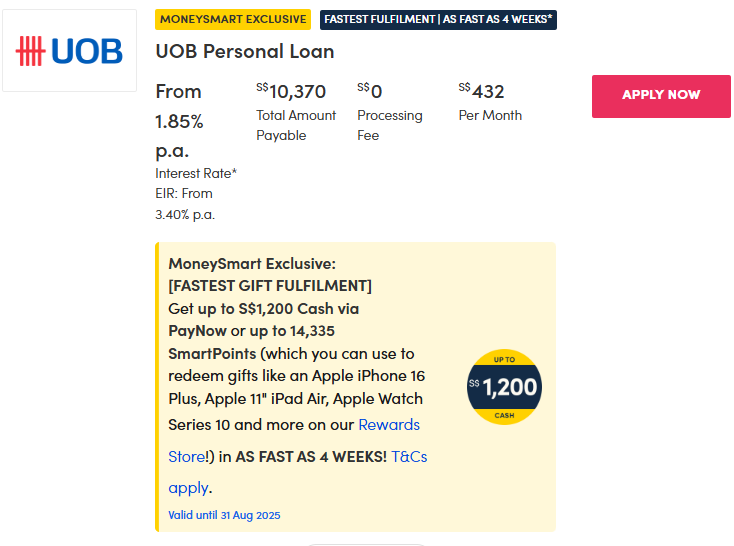Open the Rewards Store link
Screen dimensions: 734x546
389,425
